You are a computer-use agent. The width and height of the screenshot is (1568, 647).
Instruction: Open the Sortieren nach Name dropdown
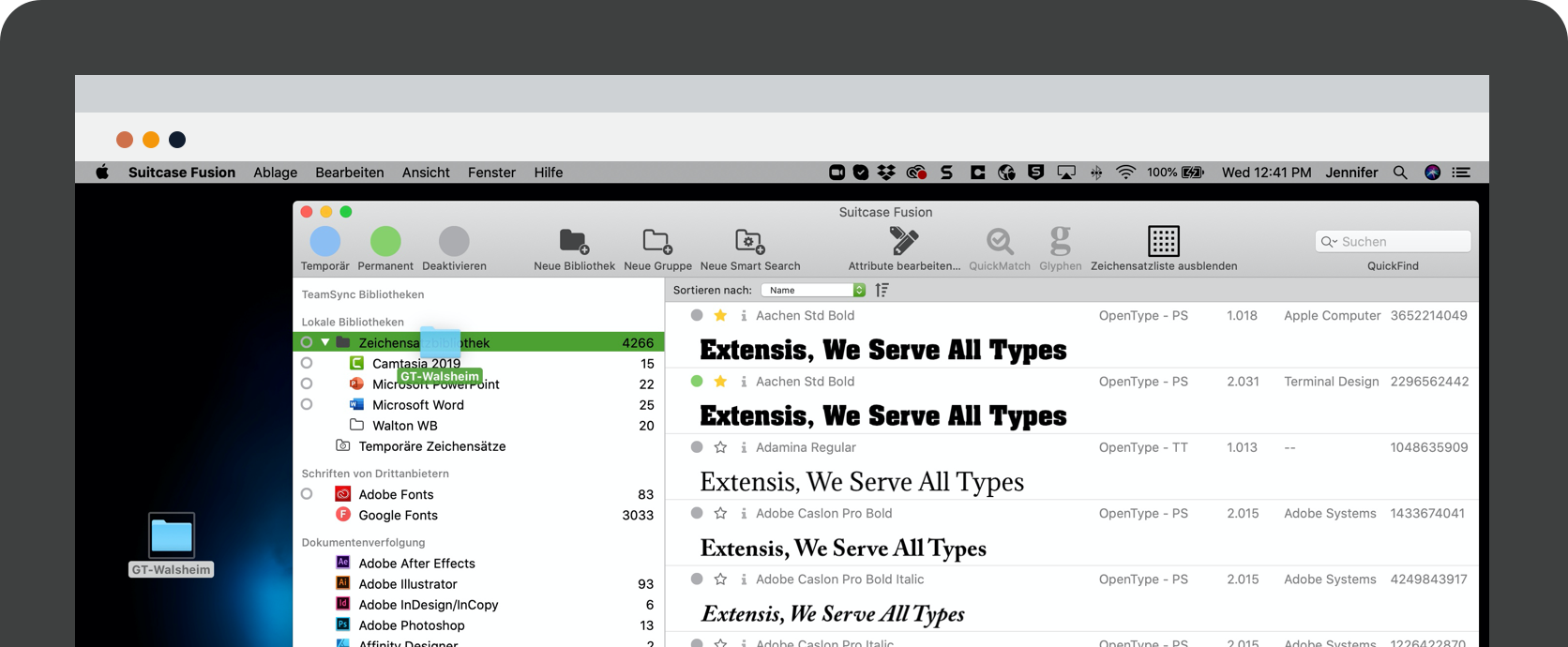813,291
